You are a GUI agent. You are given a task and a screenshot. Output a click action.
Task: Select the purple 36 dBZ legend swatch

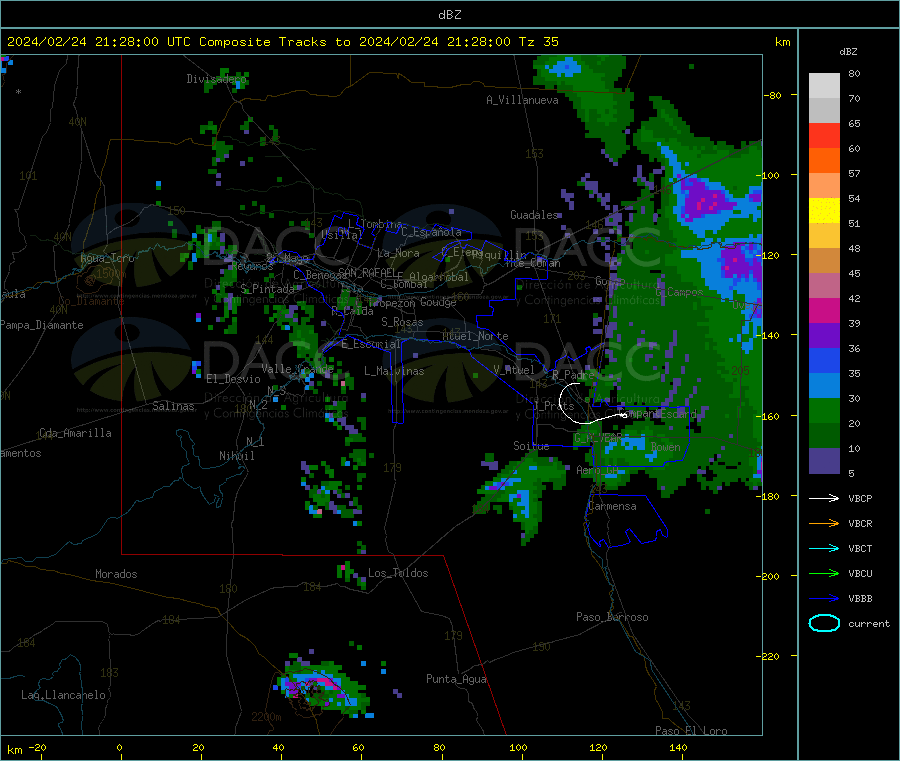coord(824,336)
